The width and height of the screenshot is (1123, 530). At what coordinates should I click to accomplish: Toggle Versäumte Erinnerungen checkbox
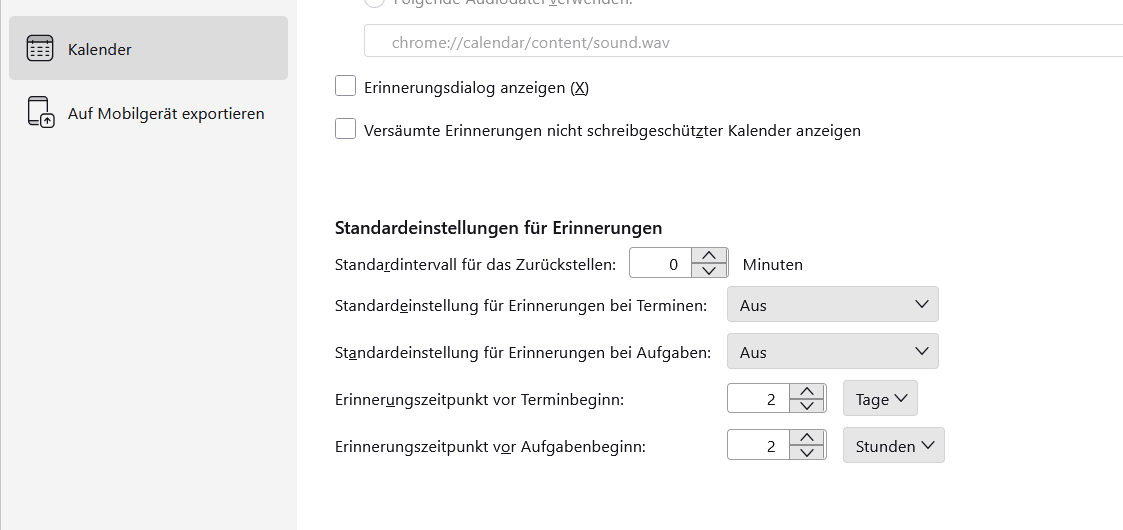(346, 129)
